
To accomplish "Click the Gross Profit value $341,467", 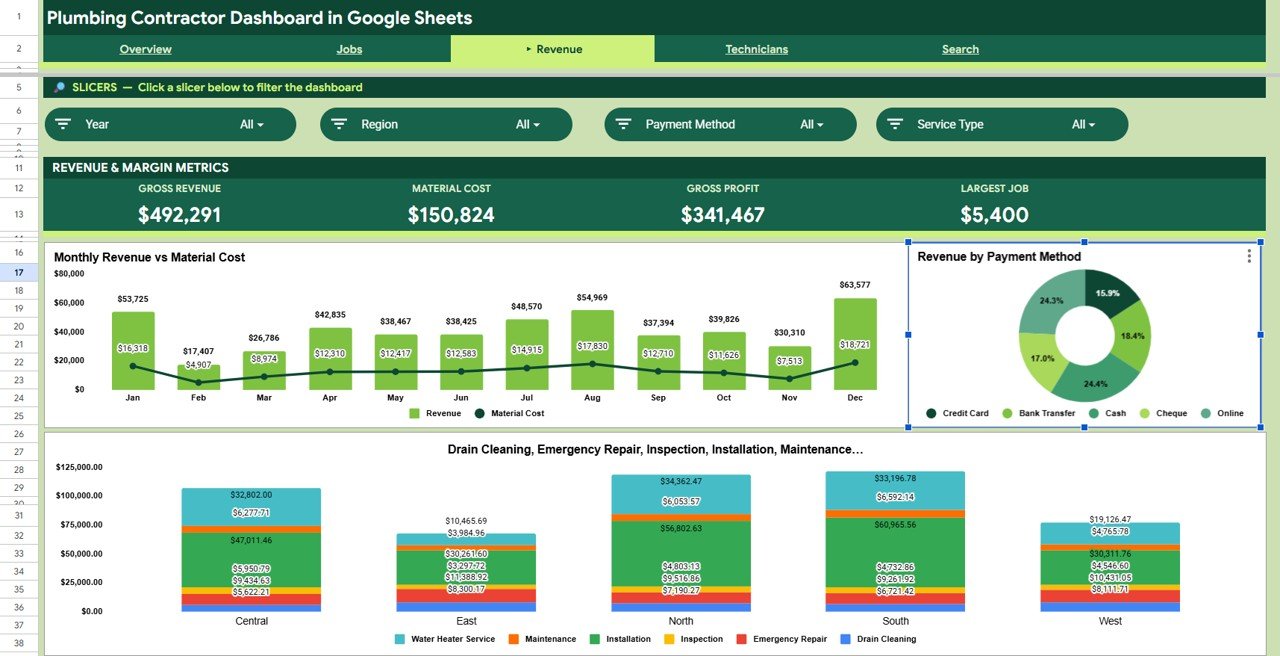I will [x=723, y=215].
